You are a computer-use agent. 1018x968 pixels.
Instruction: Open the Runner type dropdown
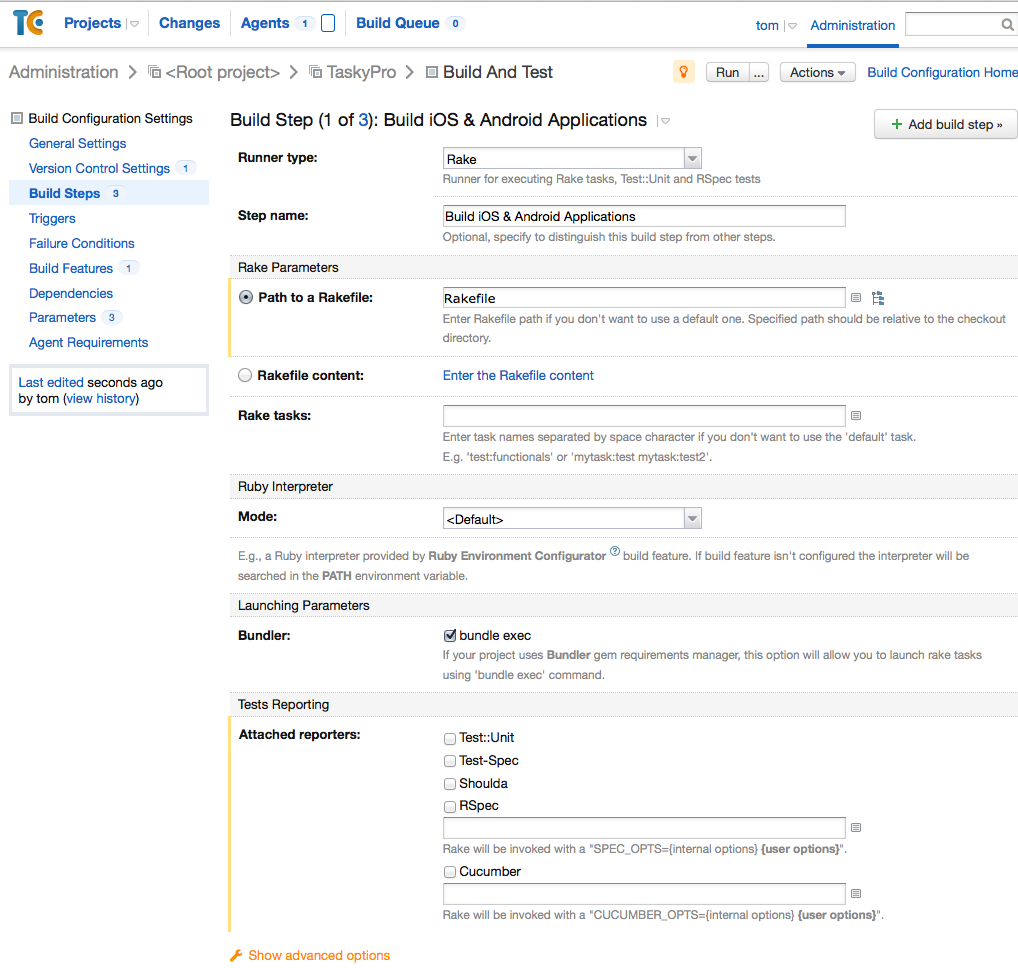[x=691, y=157]
